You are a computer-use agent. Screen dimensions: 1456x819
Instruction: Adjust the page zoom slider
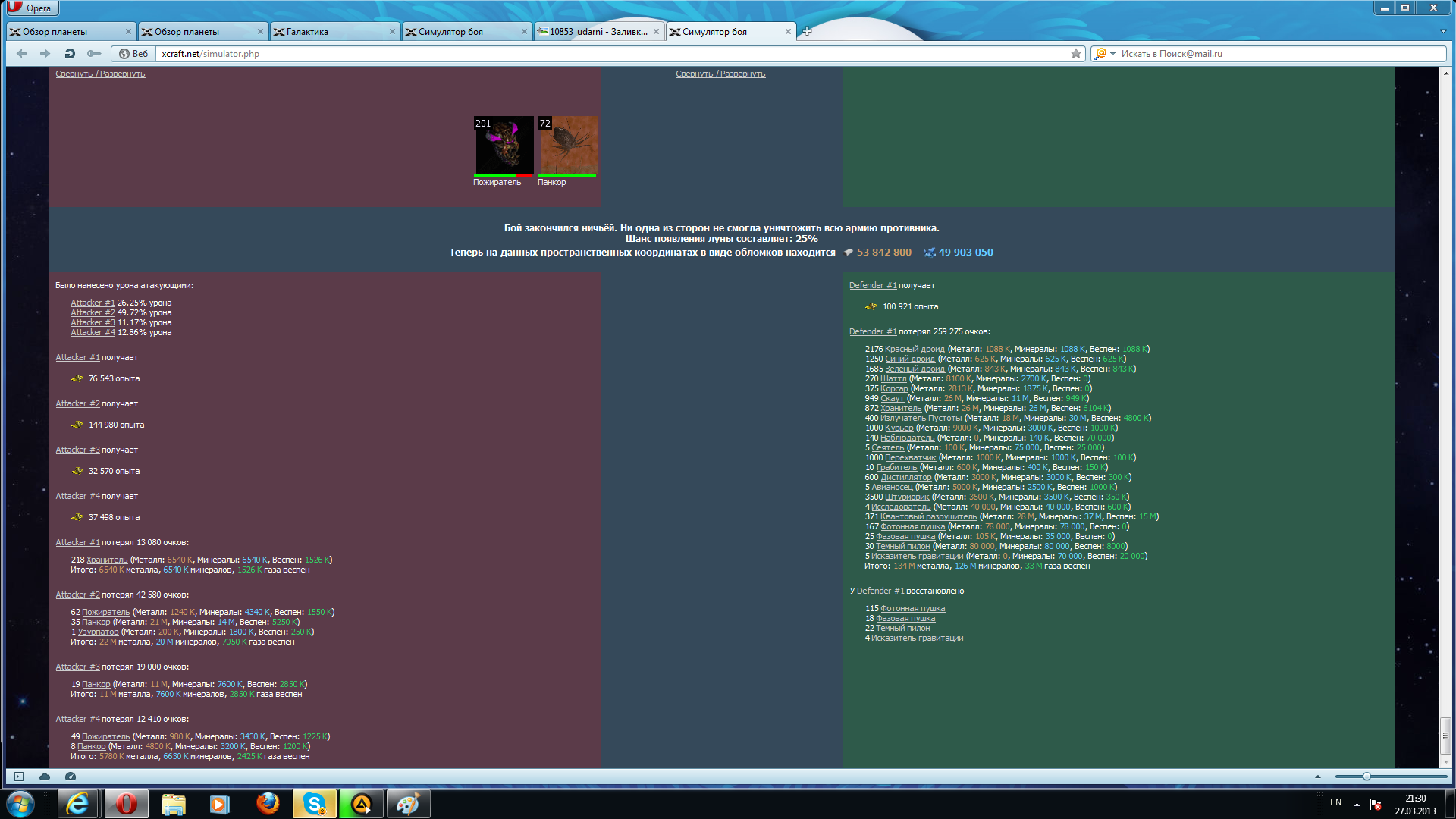1366,777
